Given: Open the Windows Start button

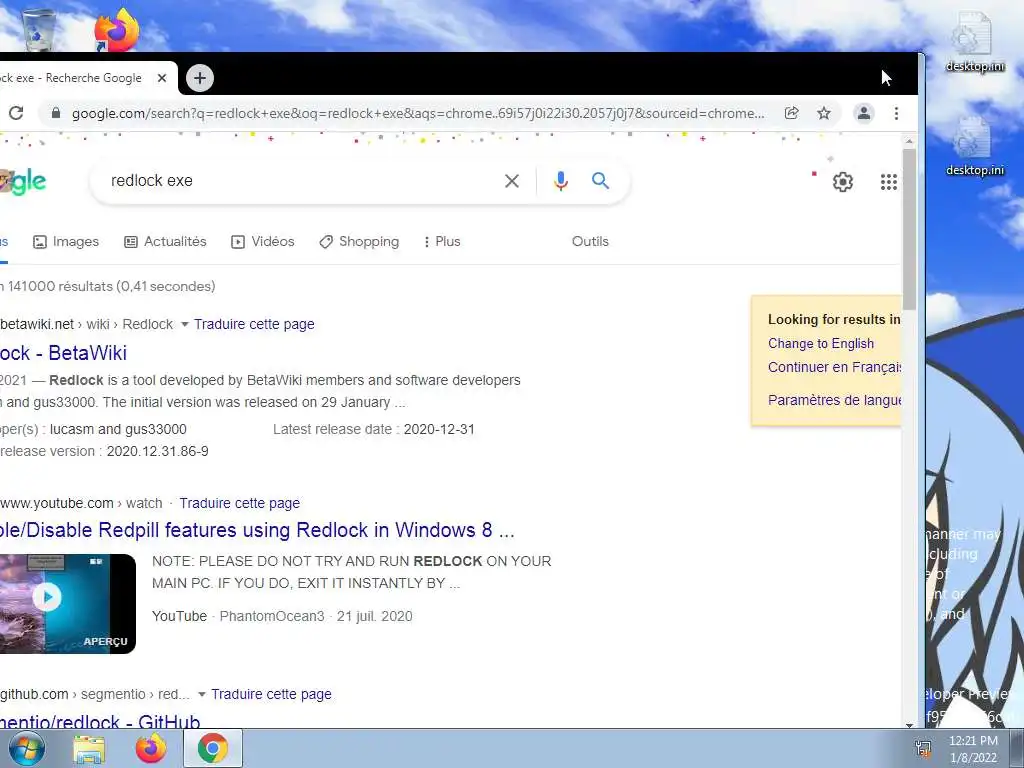Looking at the screenshot, I should 25,748.
